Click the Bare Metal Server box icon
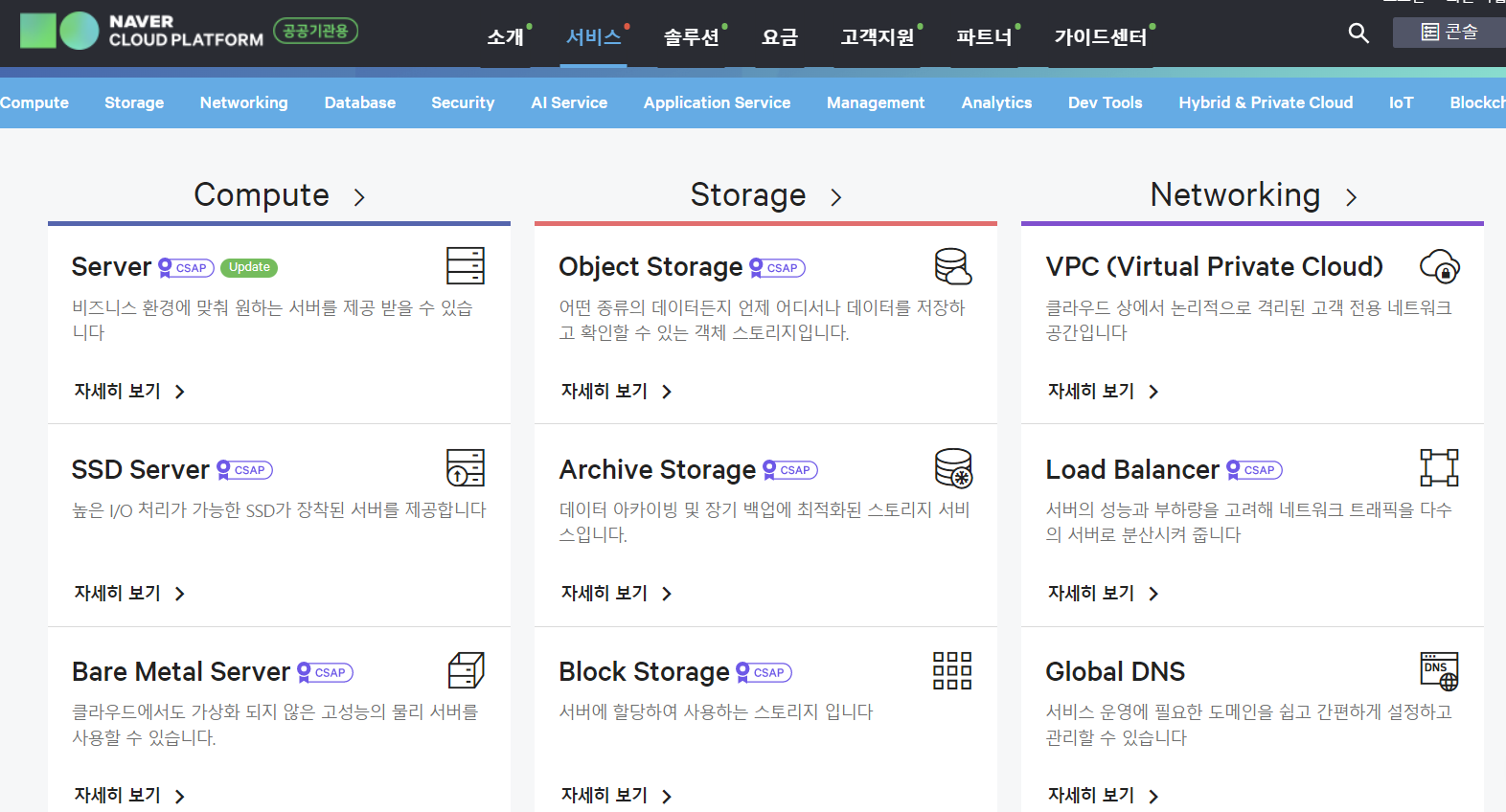 tap(466, 670)
